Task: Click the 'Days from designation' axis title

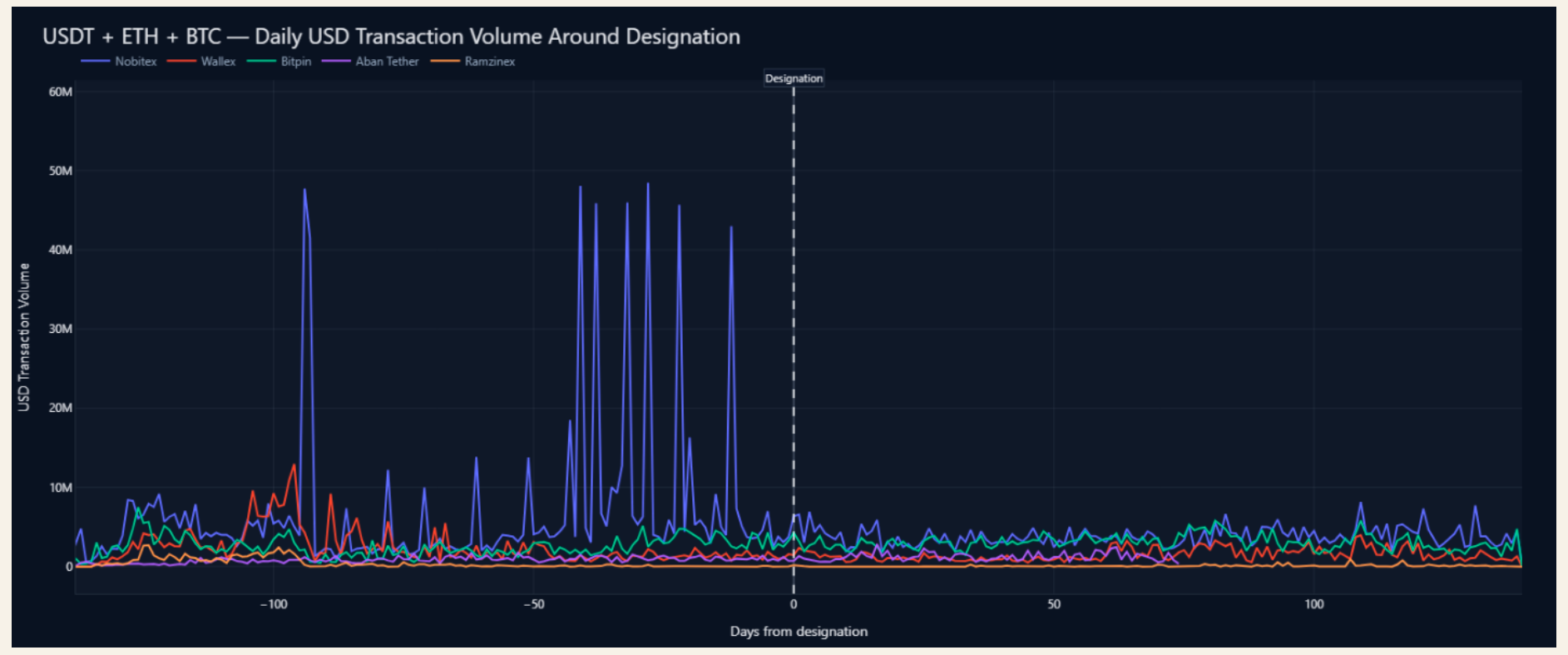Action: point(799,632)
